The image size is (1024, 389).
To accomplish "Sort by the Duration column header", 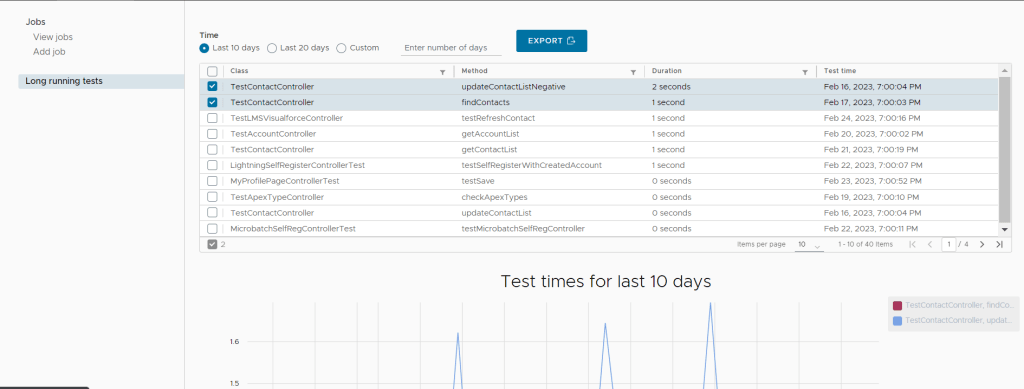I will click(x=667, y=70).
